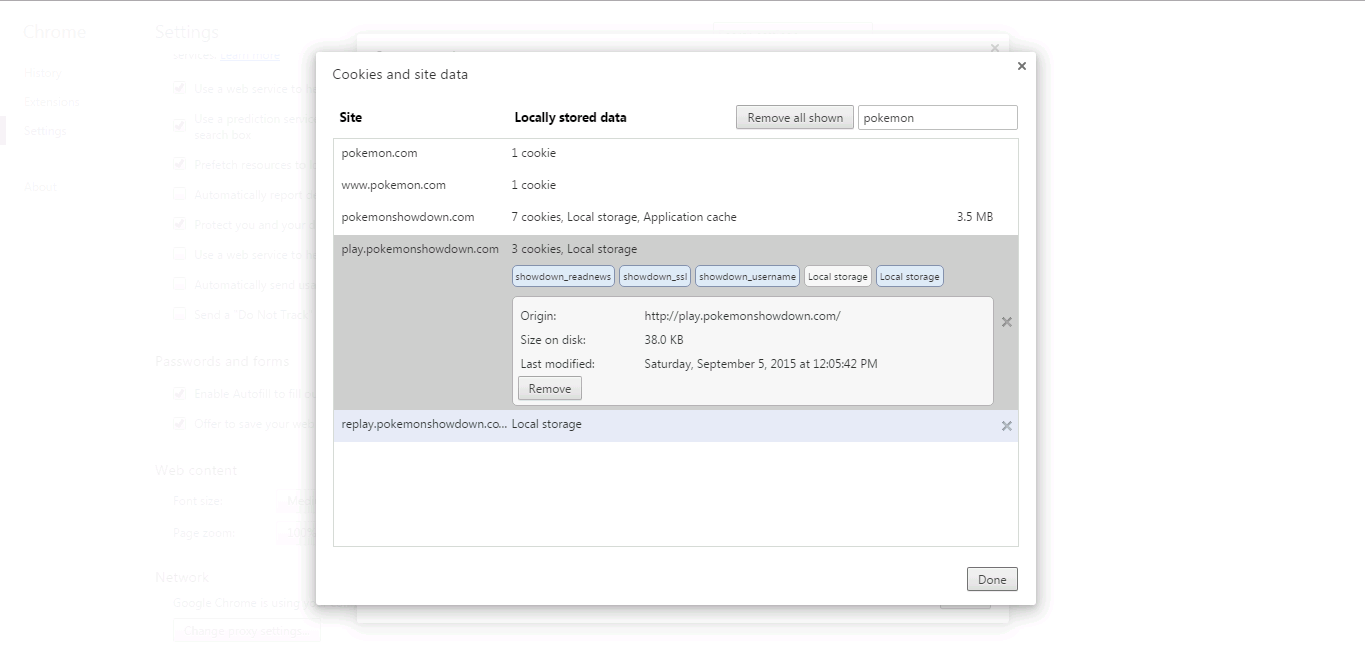1365x656 pixels.
Task: Select the highlighted second Local storage chip
Action: click(909, 277)
